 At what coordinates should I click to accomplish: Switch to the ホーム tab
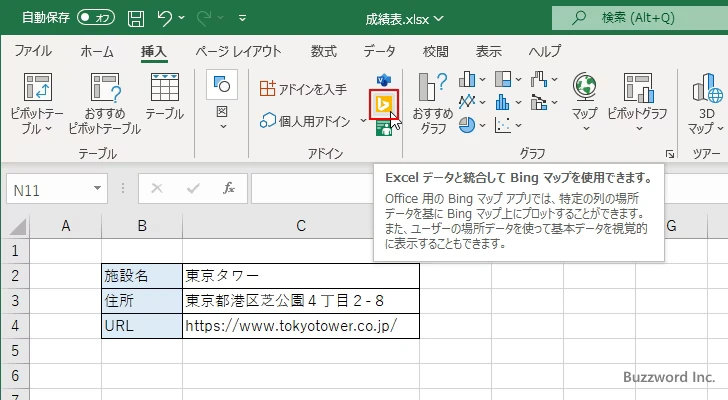97,51
